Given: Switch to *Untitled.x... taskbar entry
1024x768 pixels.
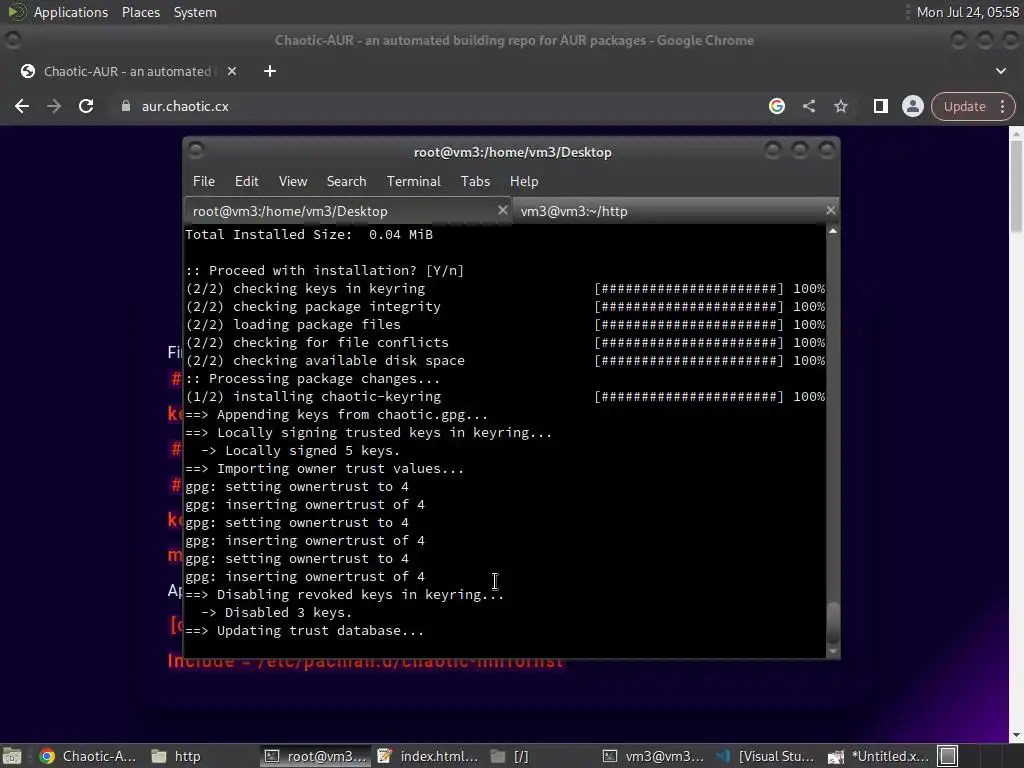Looking at the screenshot, I should pos(878,756).
